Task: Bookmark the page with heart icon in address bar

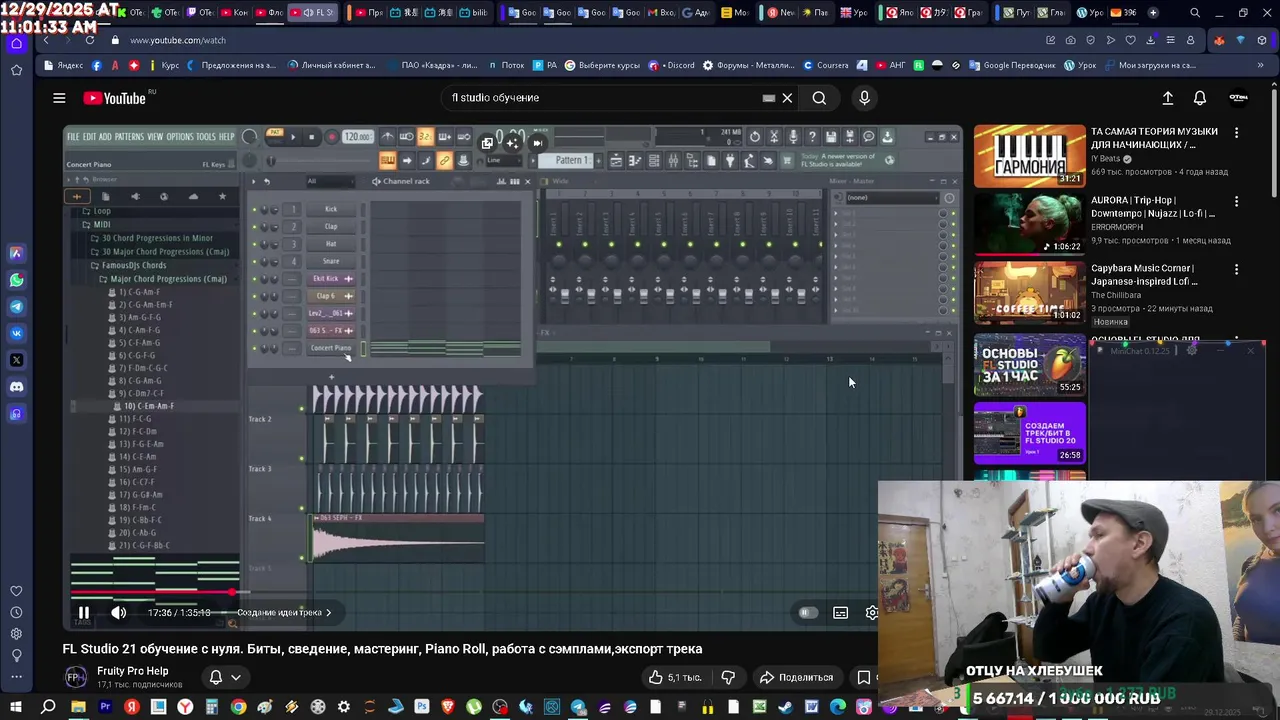Action: [x=1131, y=40]
